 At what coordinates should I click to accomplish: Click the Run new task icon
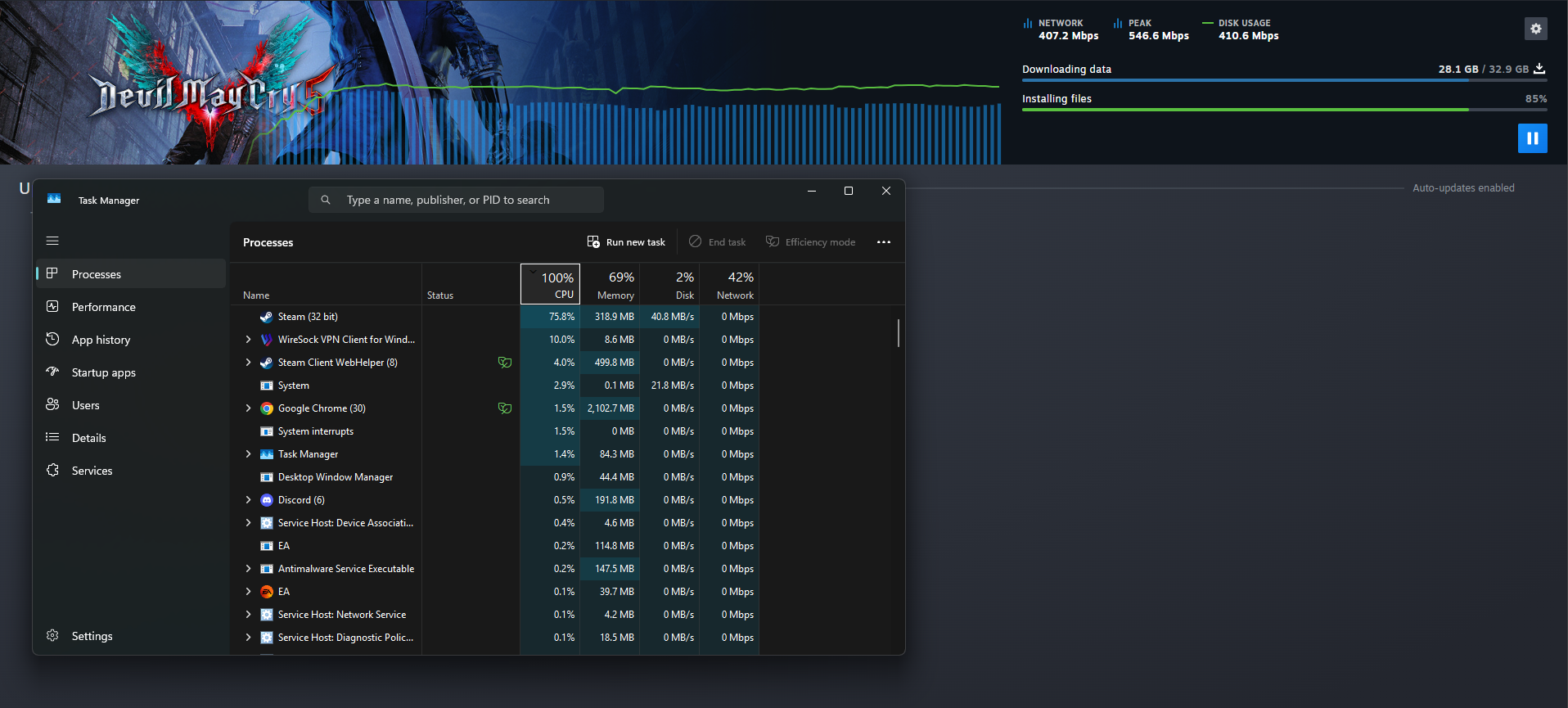click(593, 242)
